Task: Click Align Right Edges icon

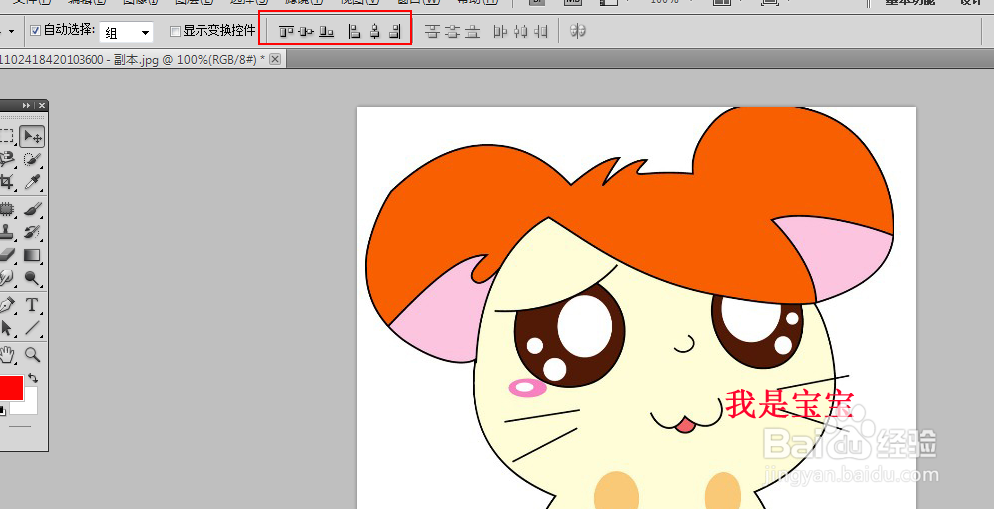Action: pyautogui.click(x=396, y=31)
